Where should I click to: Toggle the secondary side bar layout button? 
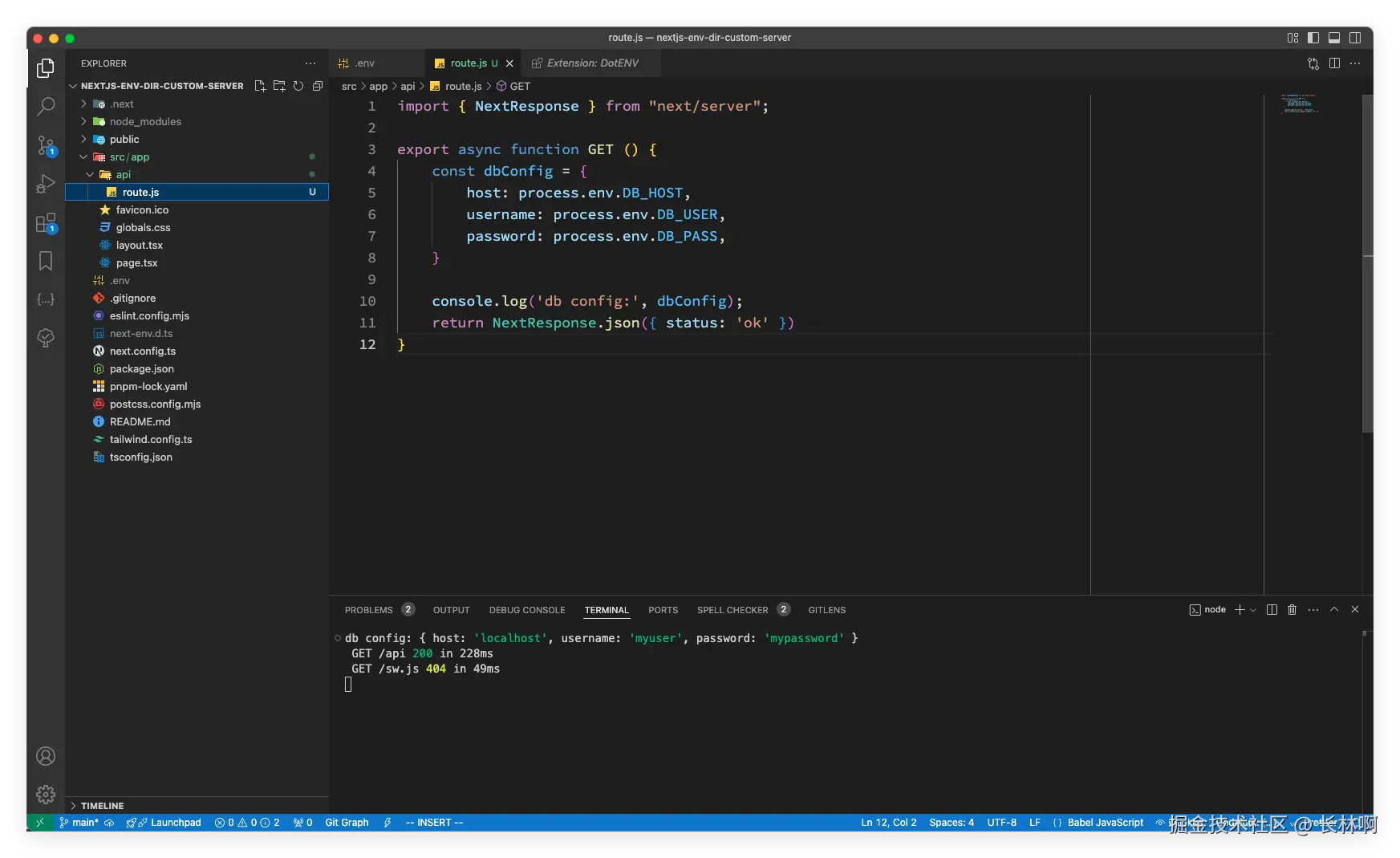pos(1355,38)
